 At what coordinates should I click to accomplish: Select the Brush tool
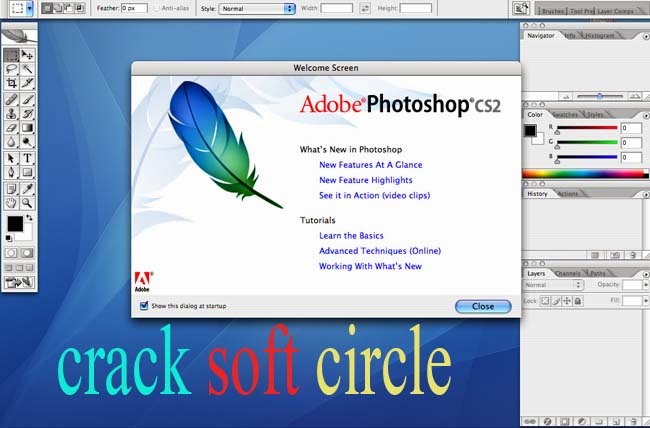click(x=27, y=100)
